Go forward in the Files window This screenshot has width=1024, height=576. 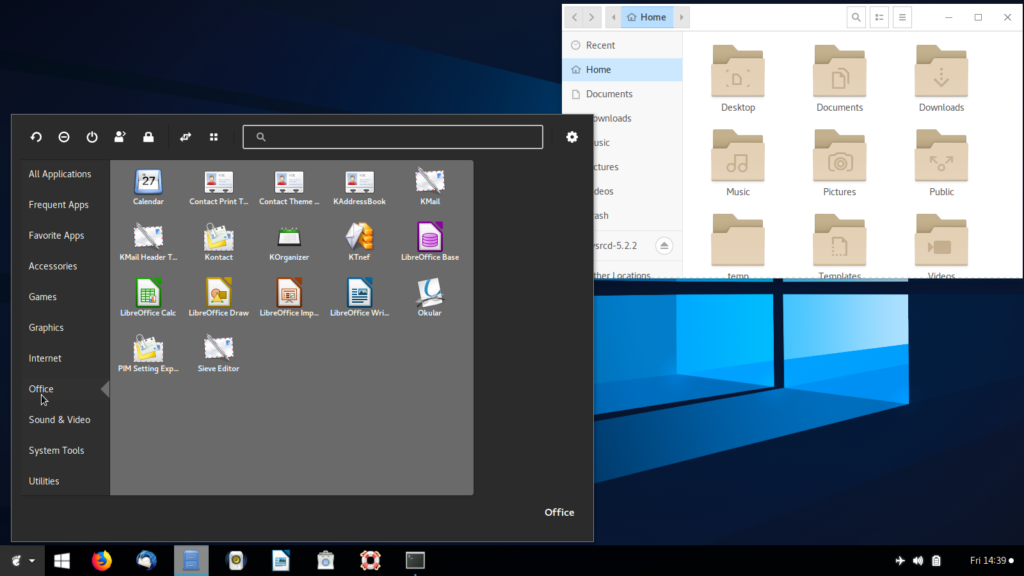click(x=592, y=18)
